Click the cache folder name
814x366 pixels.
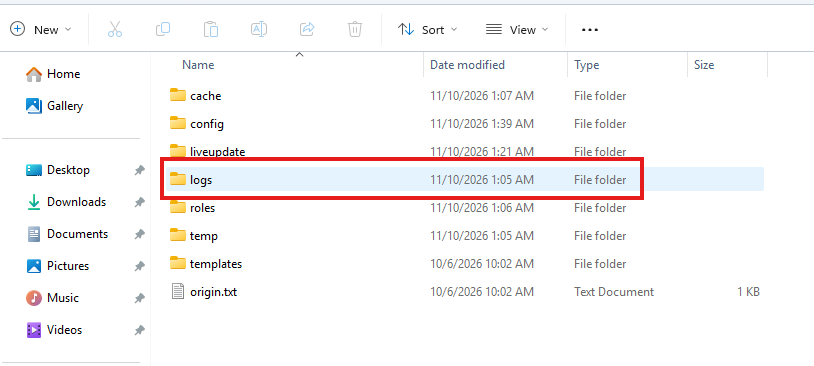click(206, 96)
